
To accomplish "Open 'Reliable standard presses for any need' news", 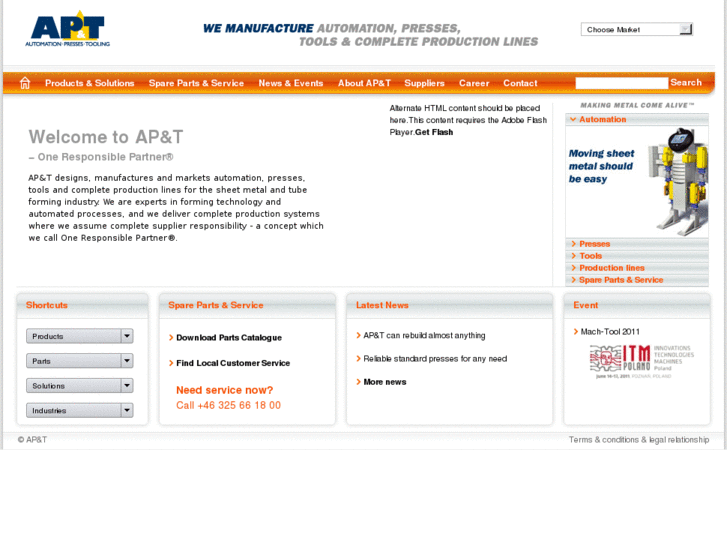I will click(435, 359).
